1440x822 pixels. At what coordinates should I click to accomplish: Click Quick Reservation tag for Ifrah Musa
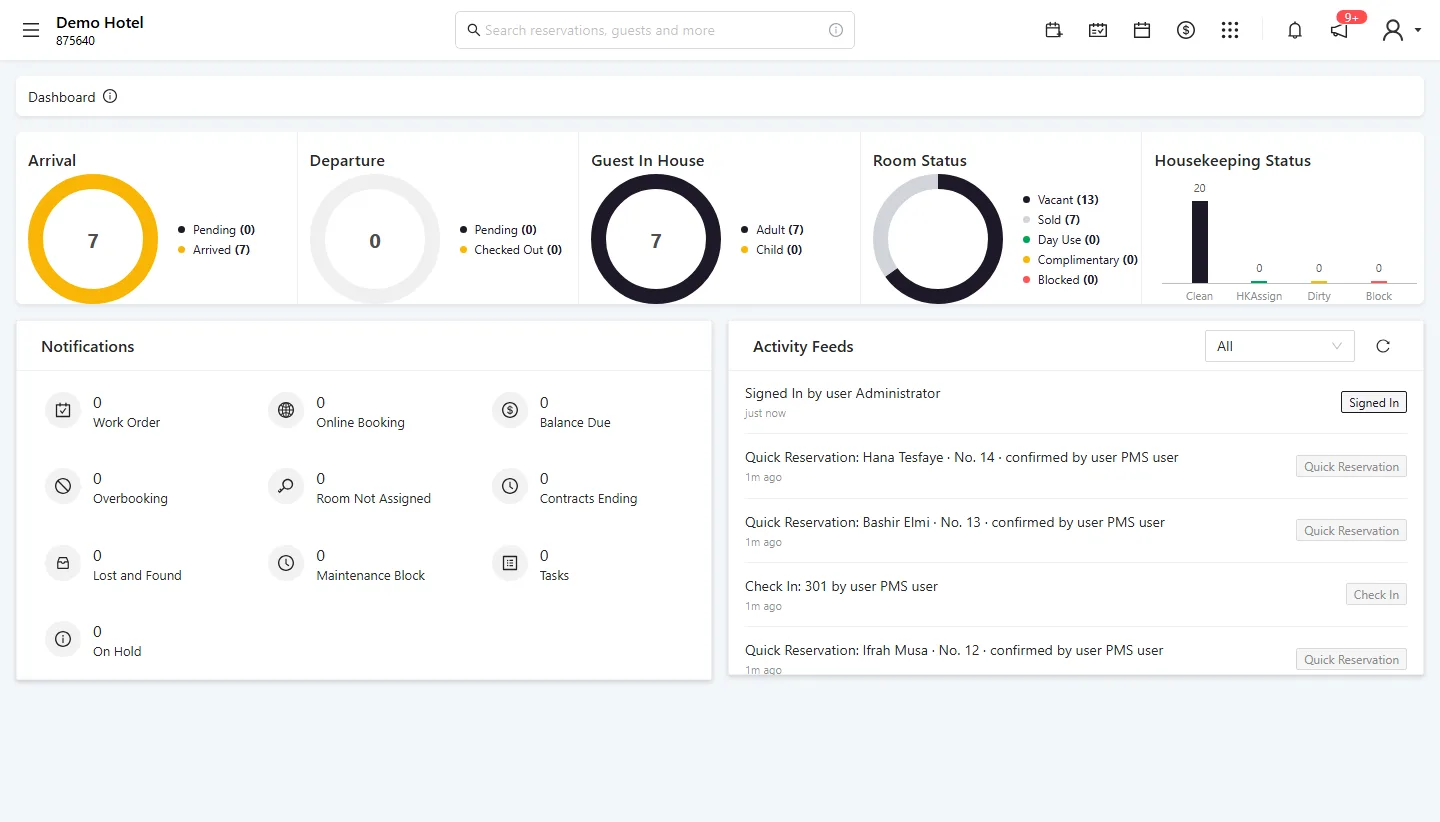tap(1352, 659)
